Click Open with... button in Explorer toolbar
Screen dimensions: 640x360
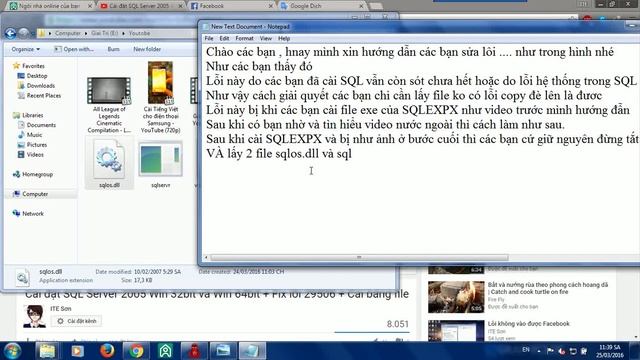coord(74,49)
